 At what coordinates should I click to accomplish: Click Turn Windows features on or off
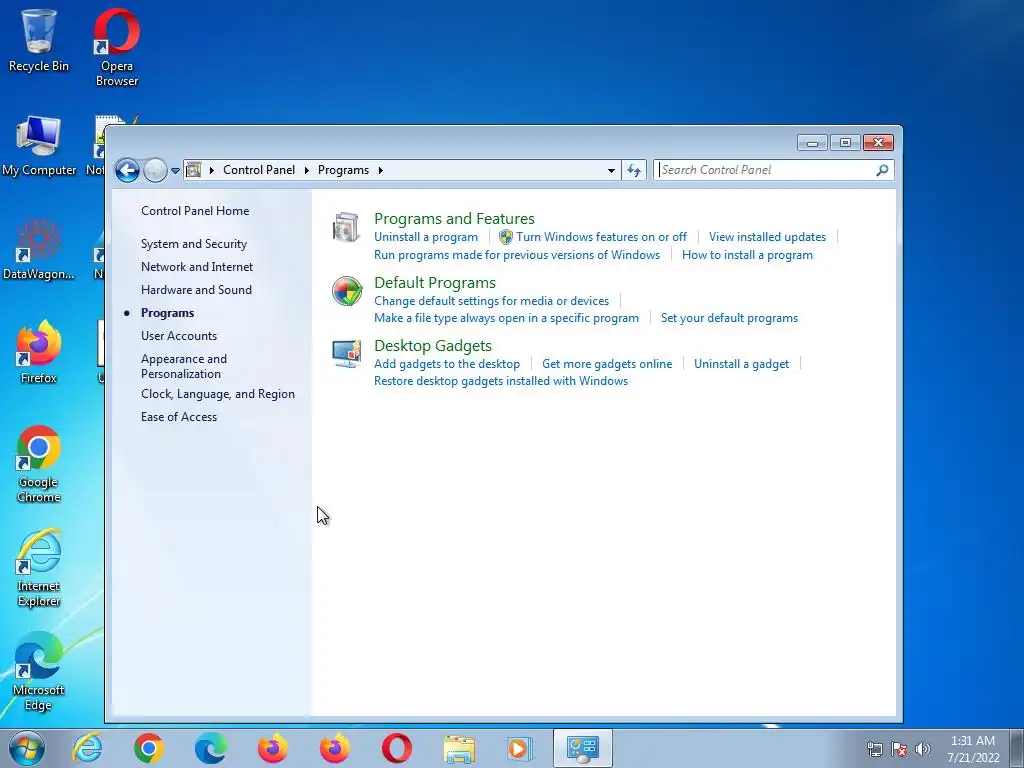[x=601, y=237]
